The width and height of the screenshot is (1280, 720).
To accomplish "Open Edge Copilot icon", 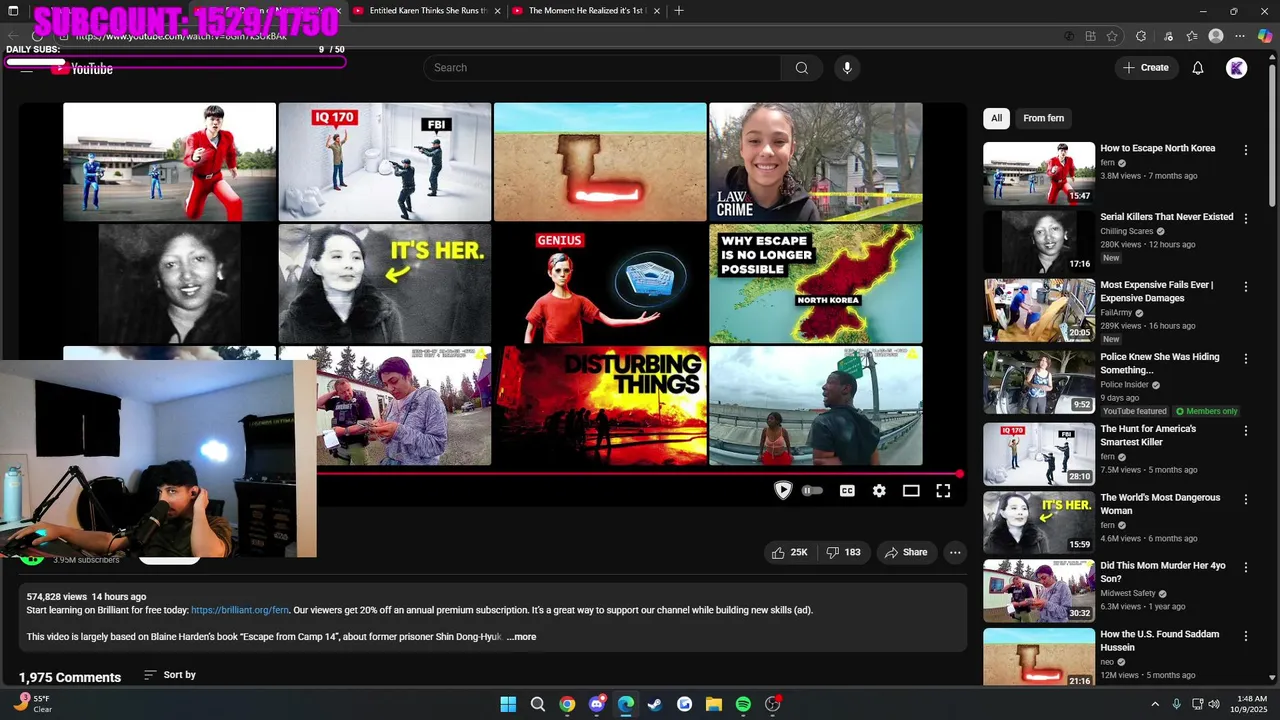I will pos(1265,36).
